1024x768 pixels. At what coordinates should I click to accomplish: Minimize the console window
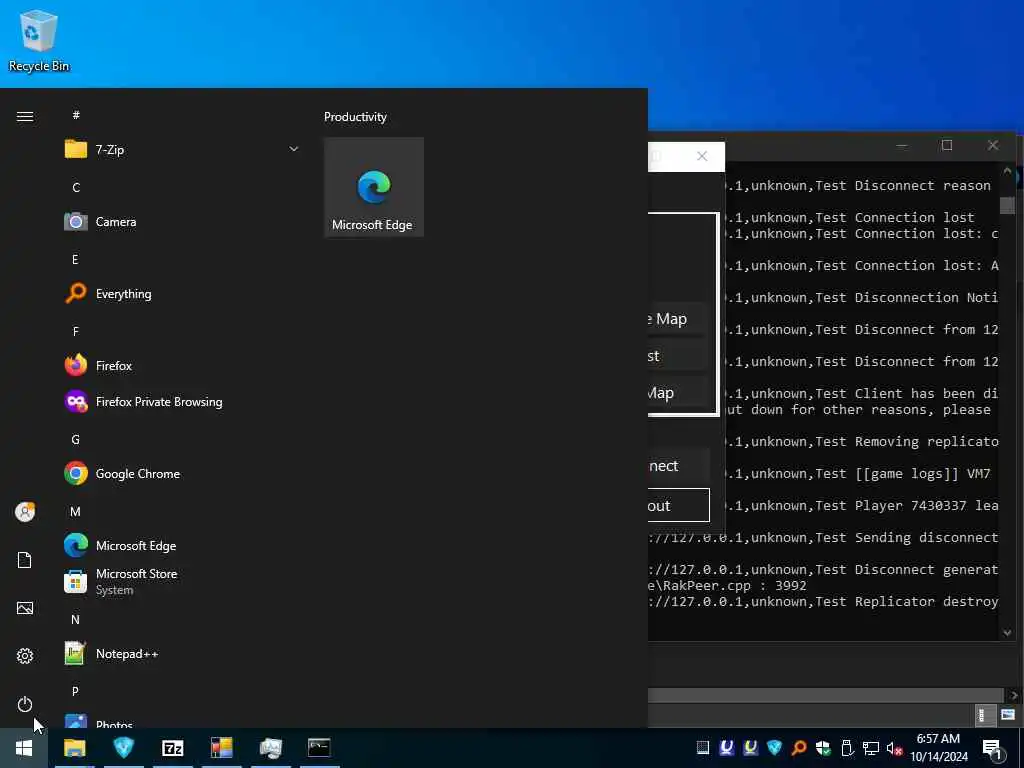coord(902,145)
